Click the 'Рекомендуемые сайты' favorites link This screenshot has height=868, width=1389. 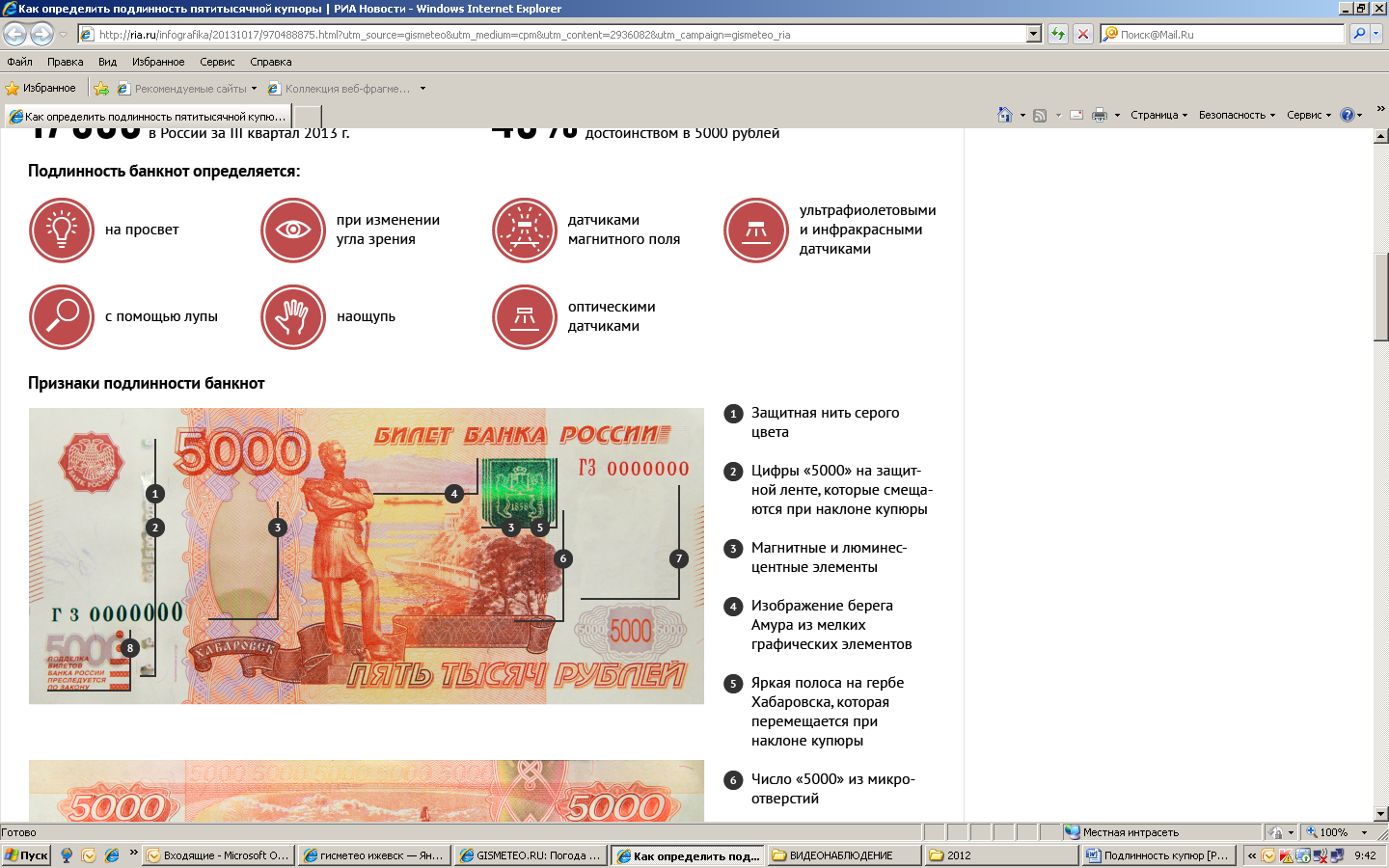point(181,89)
